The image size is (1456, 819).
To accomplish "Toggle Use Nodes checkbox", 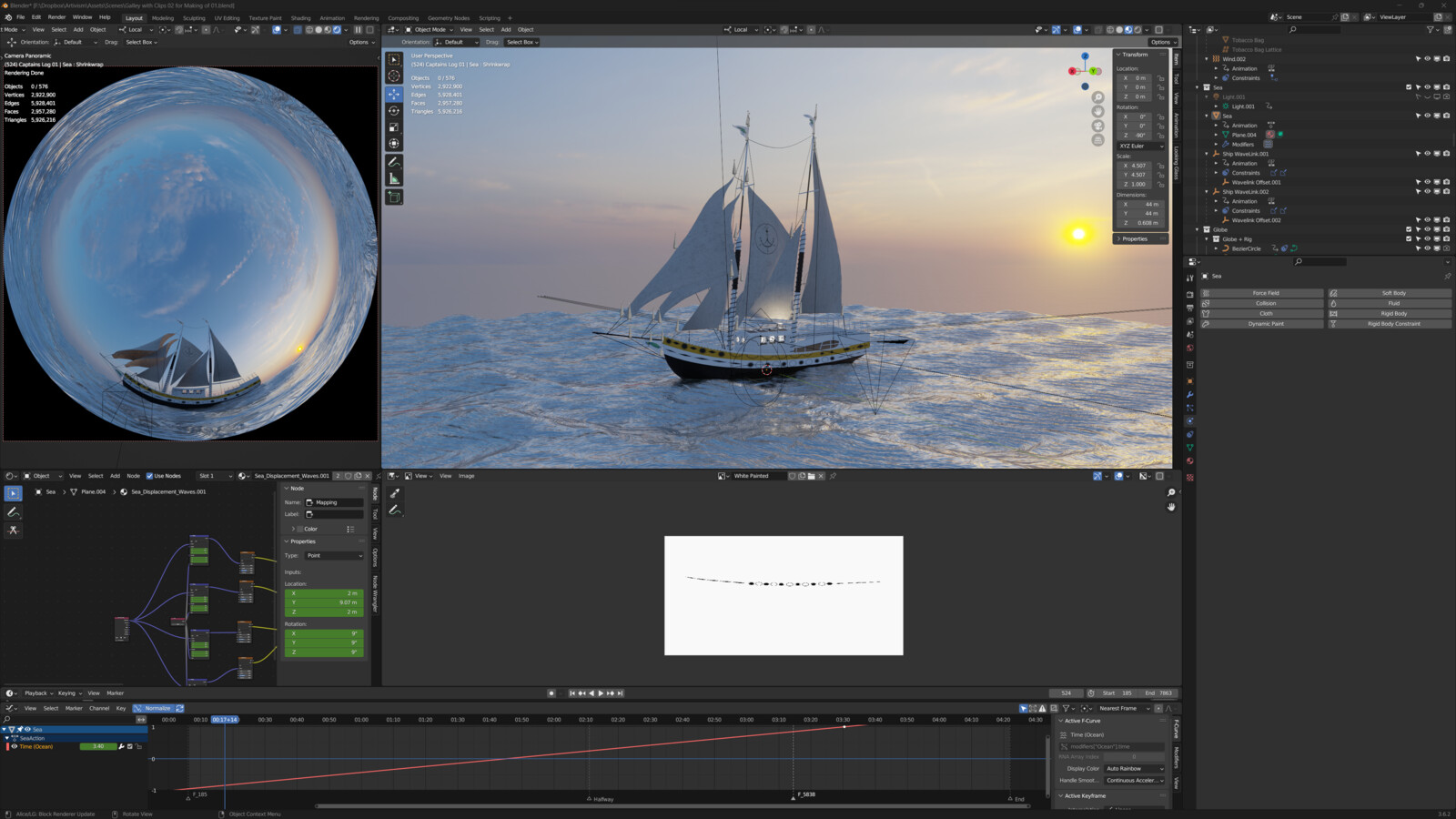I will pos(149,476).
